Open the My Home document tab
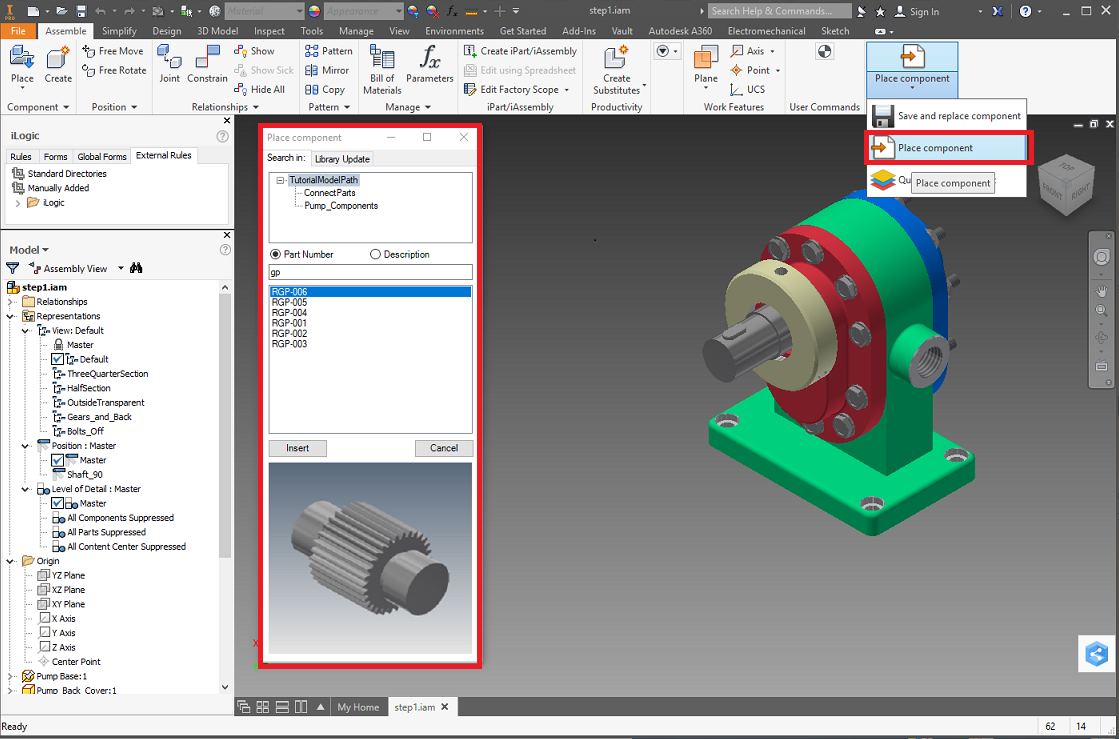 358,707
